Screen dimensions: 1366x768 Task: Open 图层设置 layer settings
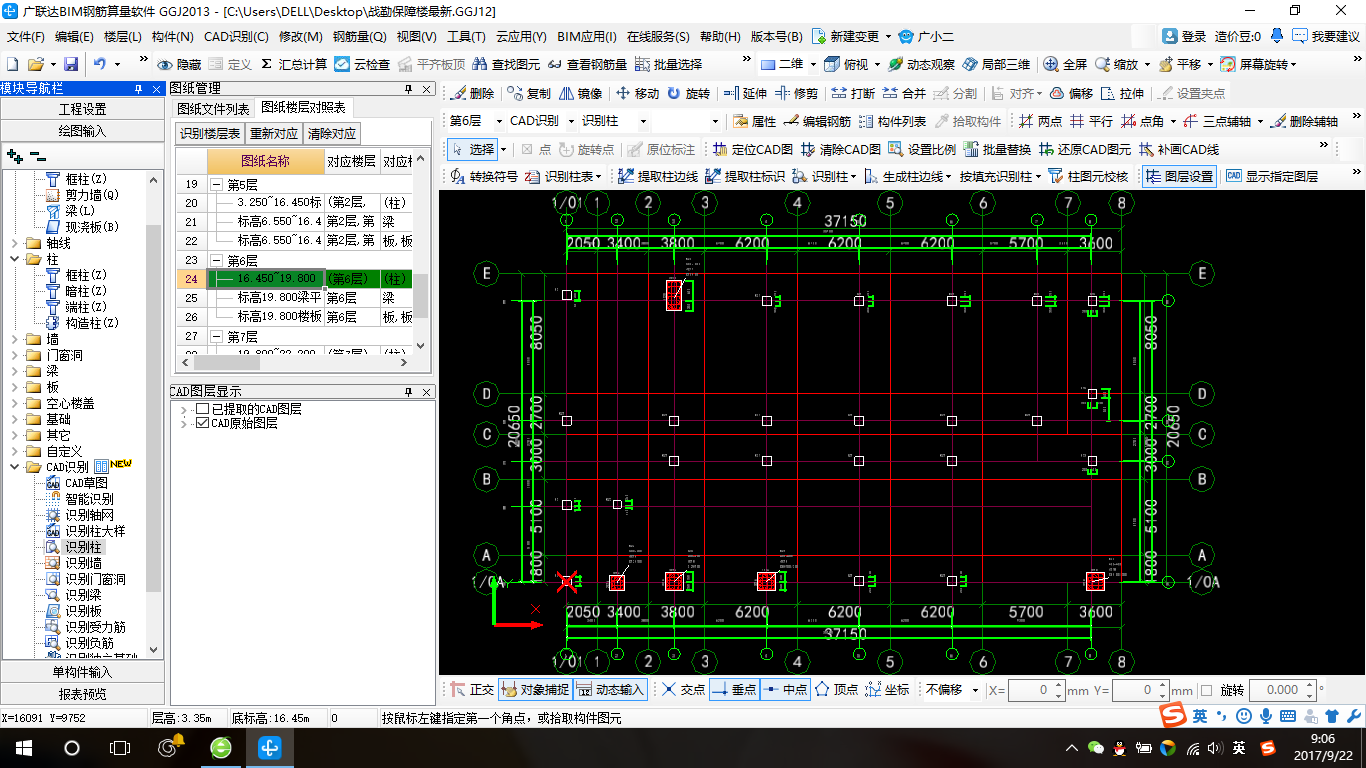click(1179, 176)
